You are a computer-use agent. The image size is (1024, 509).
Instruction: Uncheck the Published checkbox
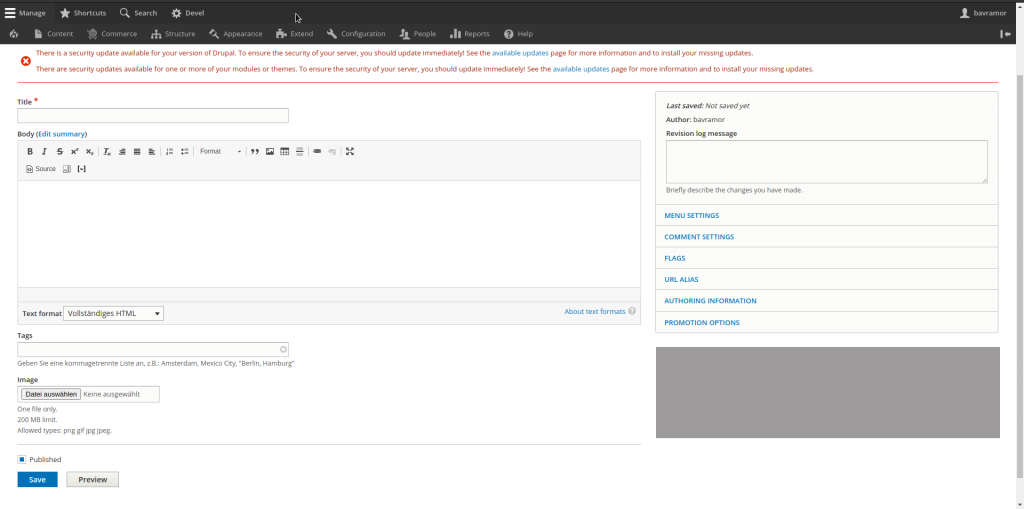[22, 460]
